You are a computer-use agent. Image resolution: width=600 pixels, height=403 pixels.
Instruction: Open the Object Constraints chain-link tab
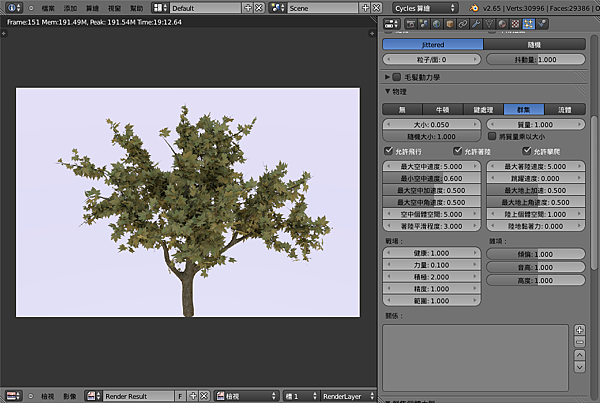463,24
